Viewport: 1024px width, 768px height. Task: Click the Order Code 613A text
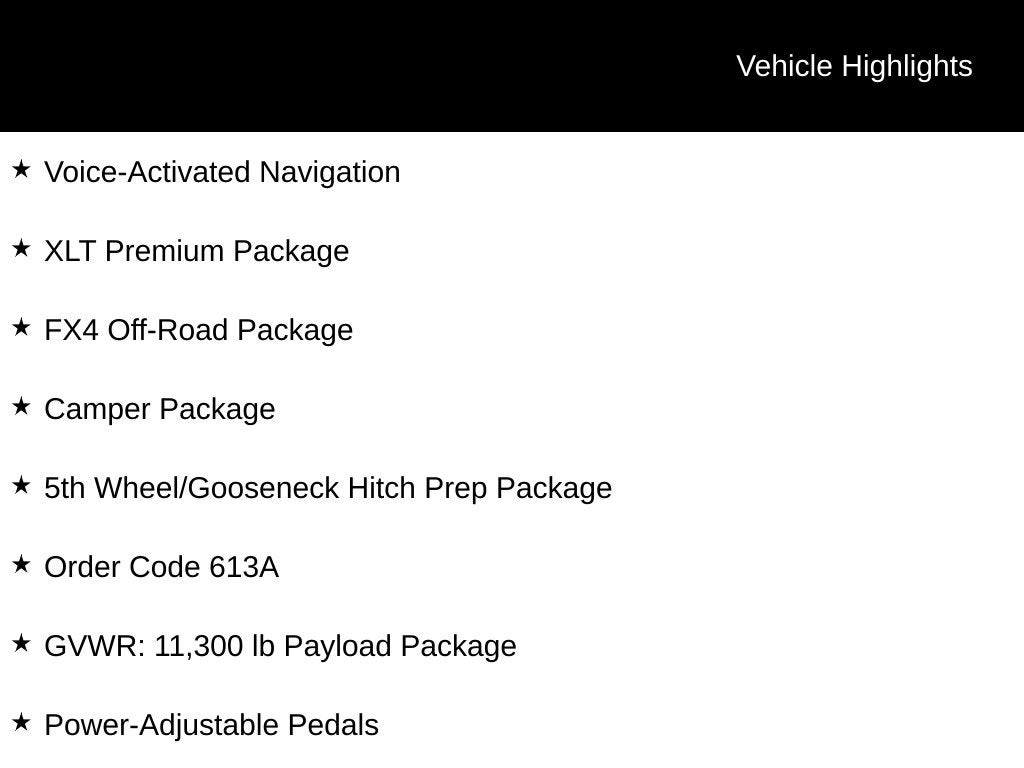click(161, 567)
